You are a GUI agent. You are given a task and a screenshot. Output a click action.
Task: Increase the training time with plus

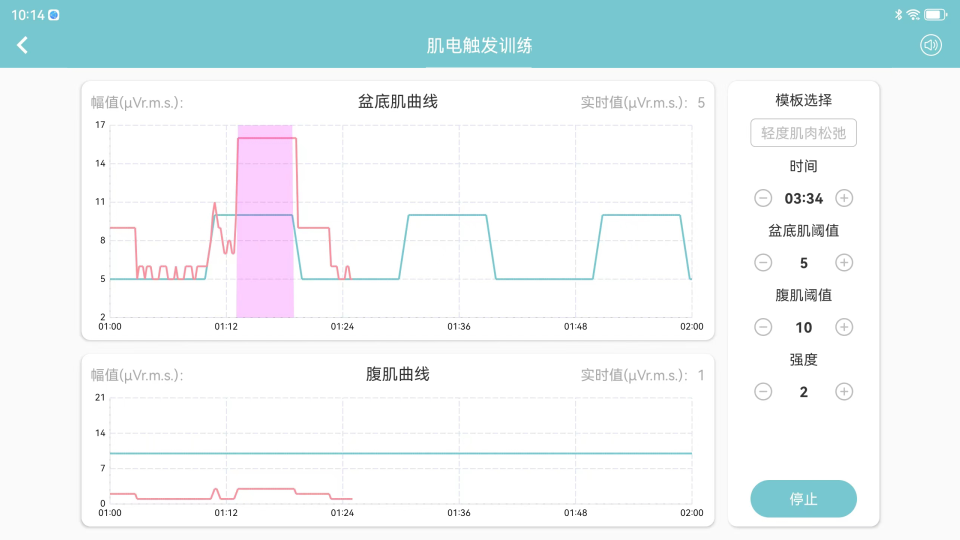tap(844, 198)
